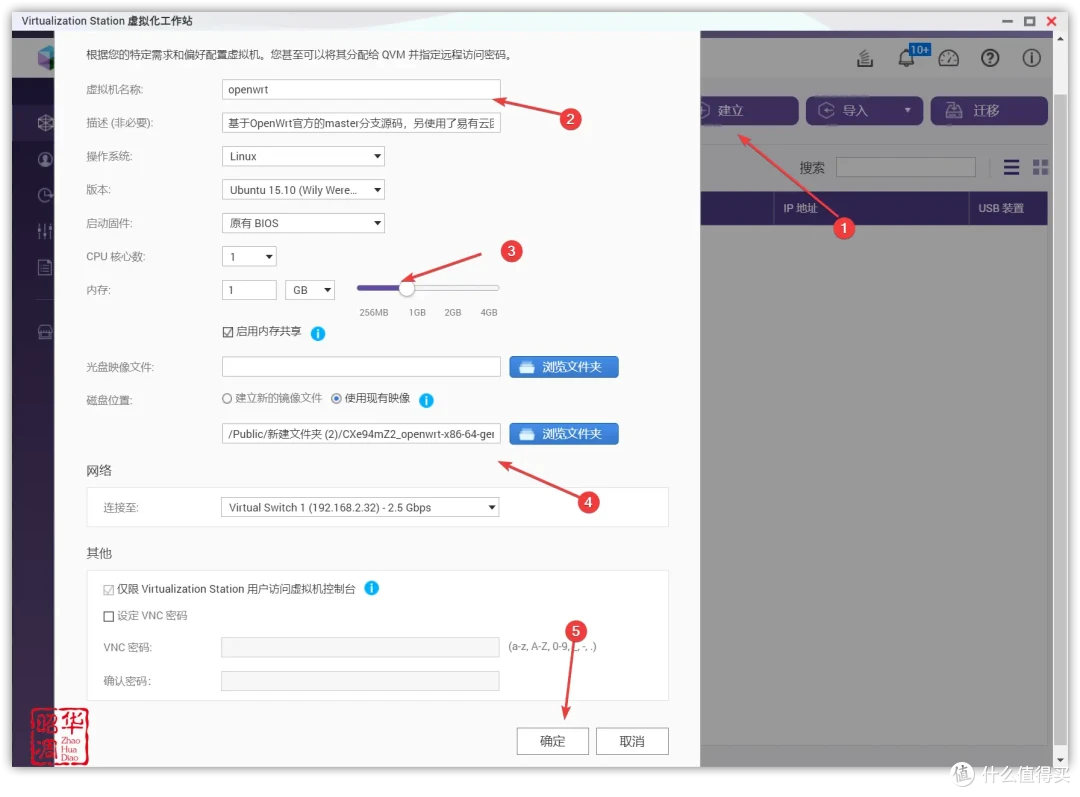Click the disk image path field
Screen dimensions: 1080x797
(x=361, y=434)
